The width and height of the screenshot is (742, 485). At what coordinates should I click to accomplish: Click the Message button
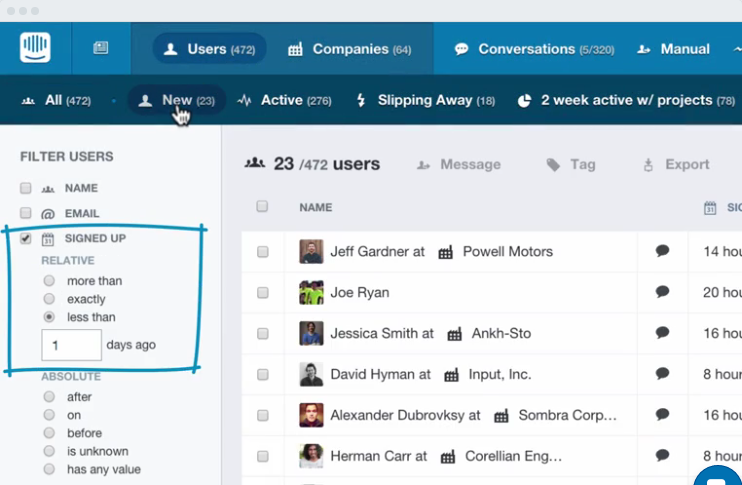(x=459, y=164)
